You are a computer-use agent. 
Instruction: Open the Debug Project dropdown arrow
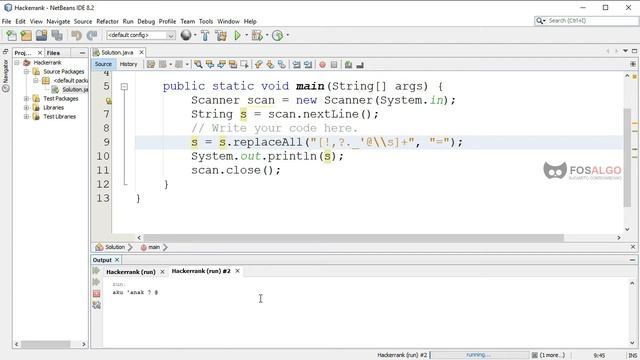click(x=267, y=35)
